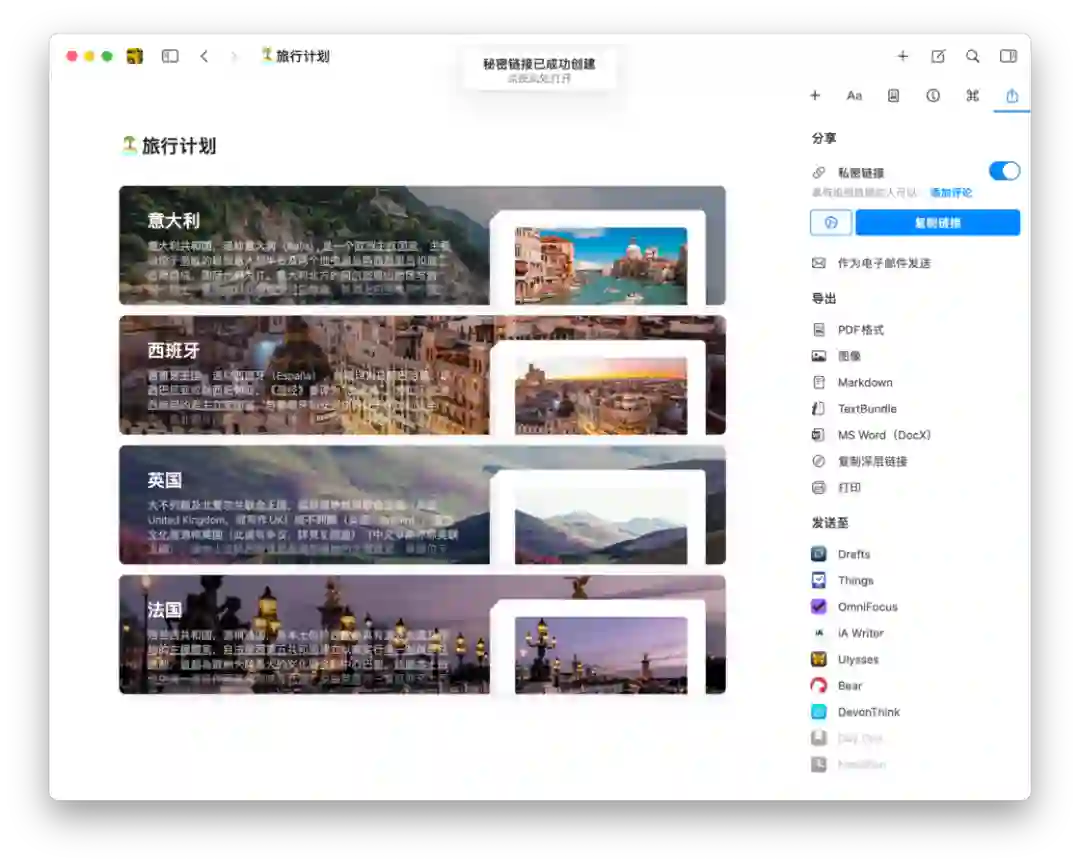Open the Aa text style tab

point(854,96)
